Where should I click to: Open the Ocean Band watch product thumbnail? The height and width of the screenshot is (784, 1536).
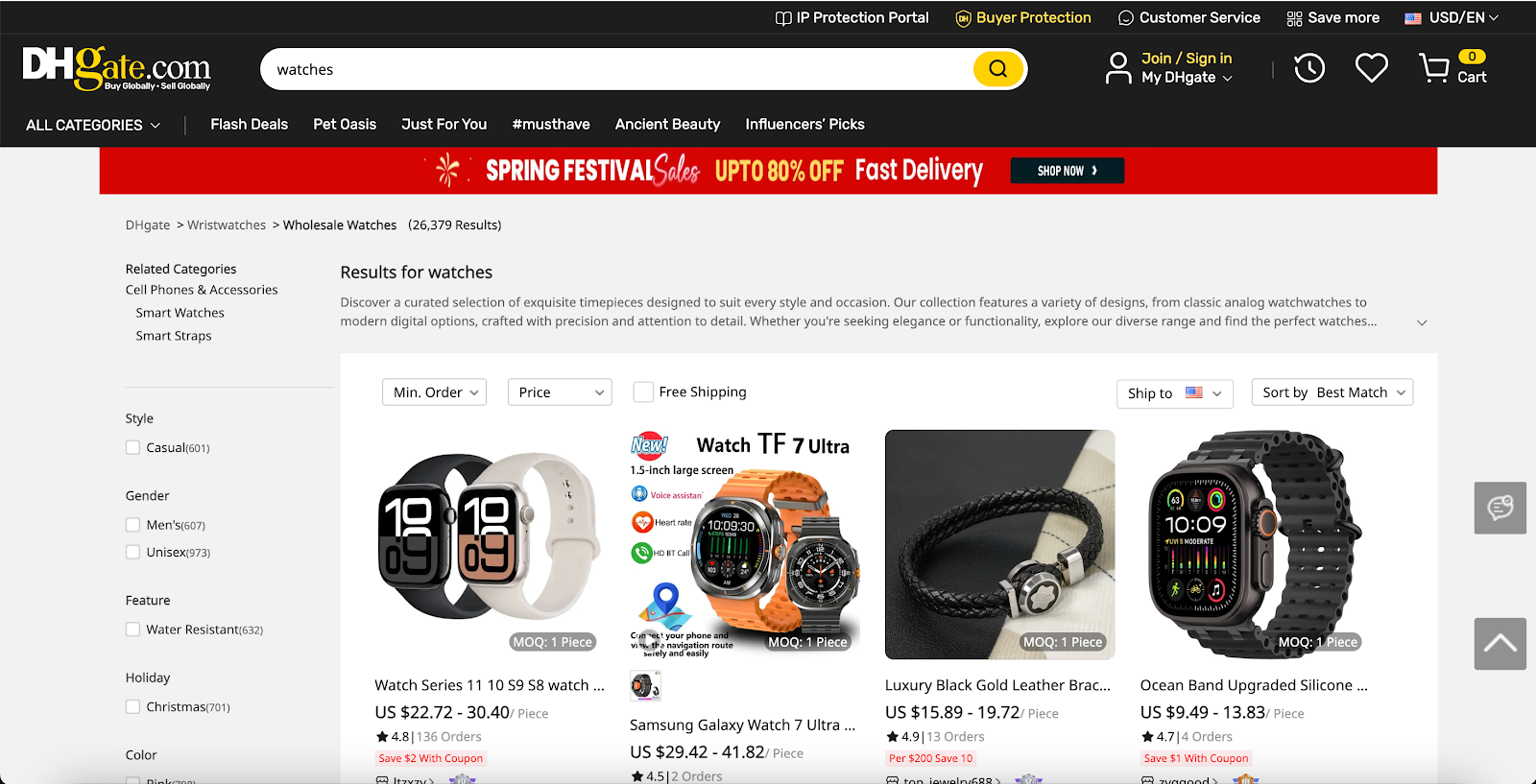tap(1255, 544)
